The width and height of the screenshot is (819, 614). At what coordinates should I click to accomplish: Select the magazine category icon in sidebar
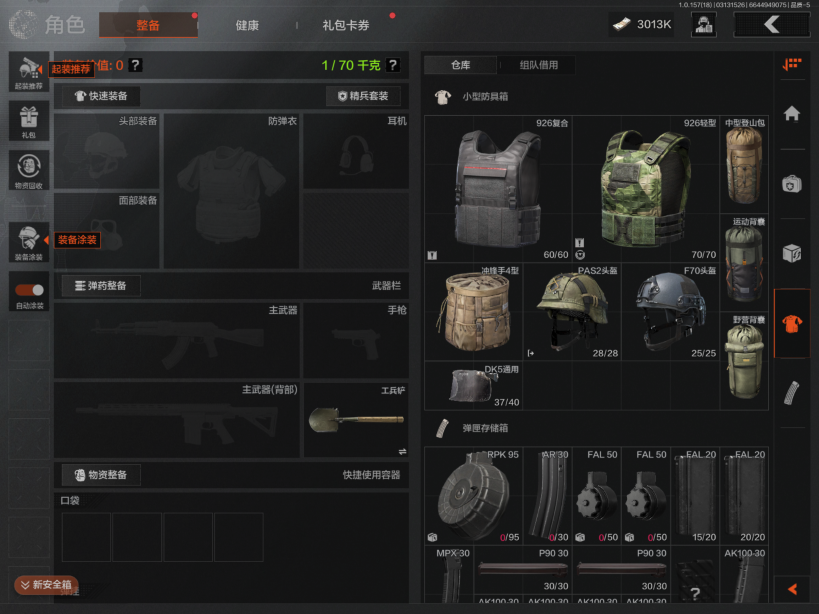click(x=792, y=393)
